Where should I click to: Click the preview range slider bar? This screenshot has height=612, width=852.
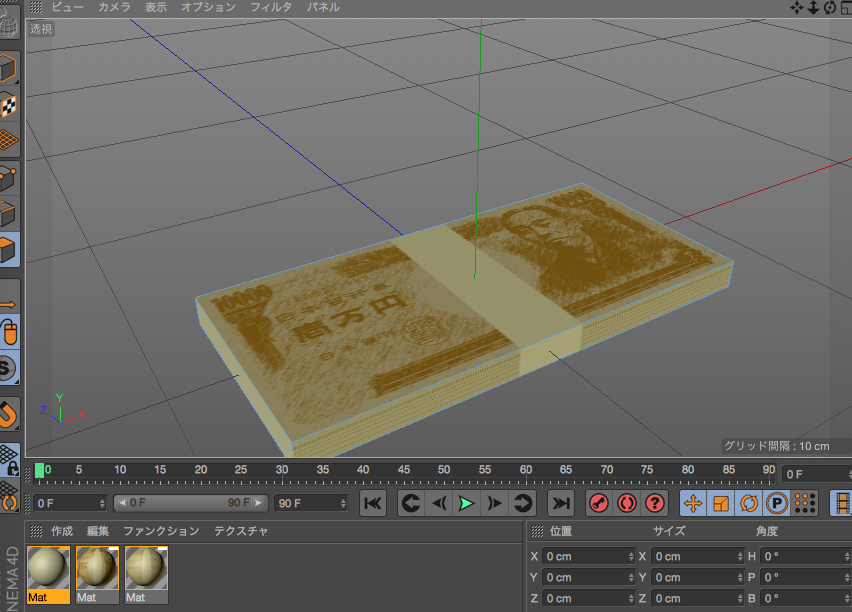[x=191, y=503]
